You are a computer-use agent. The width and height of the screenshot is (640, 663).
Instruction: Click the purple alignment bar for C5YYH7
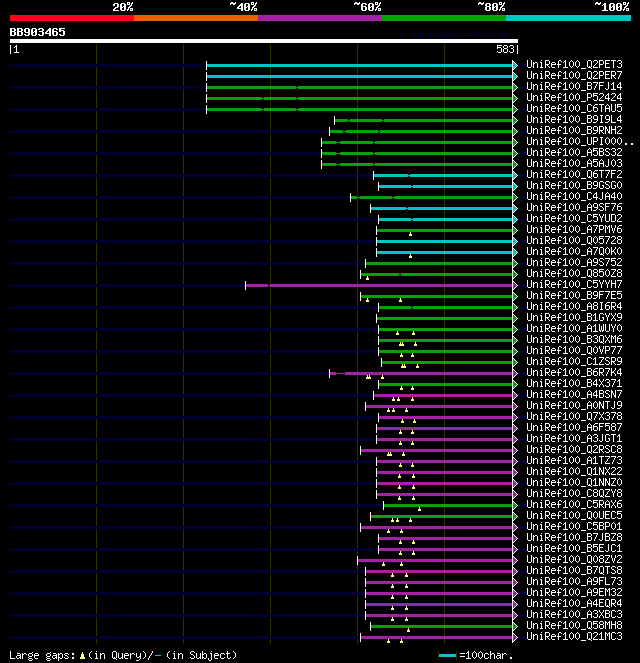point(379,285)
